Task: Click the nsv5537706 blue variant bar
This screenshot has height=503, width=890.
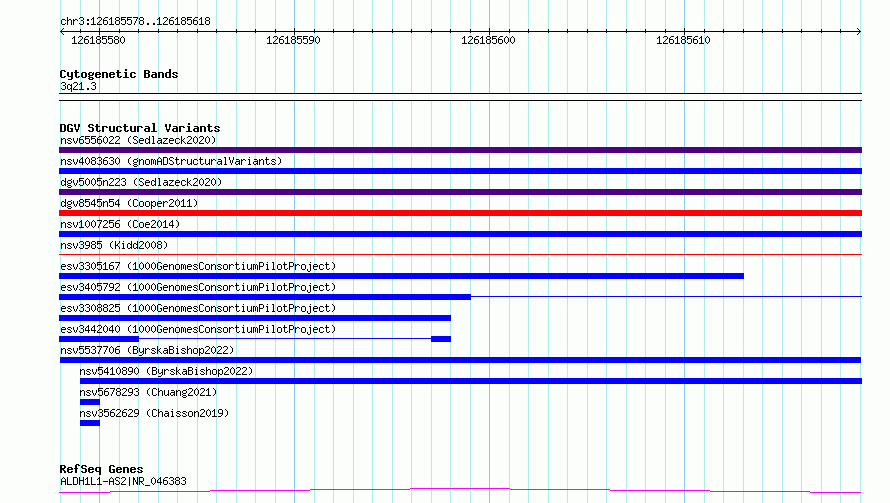Action: [x=460, y=360]
